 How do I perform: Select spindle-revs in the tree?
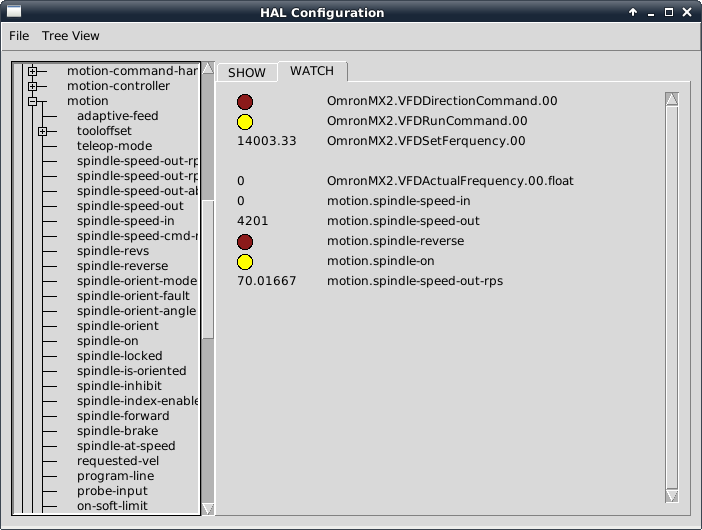tap(113, 251)
